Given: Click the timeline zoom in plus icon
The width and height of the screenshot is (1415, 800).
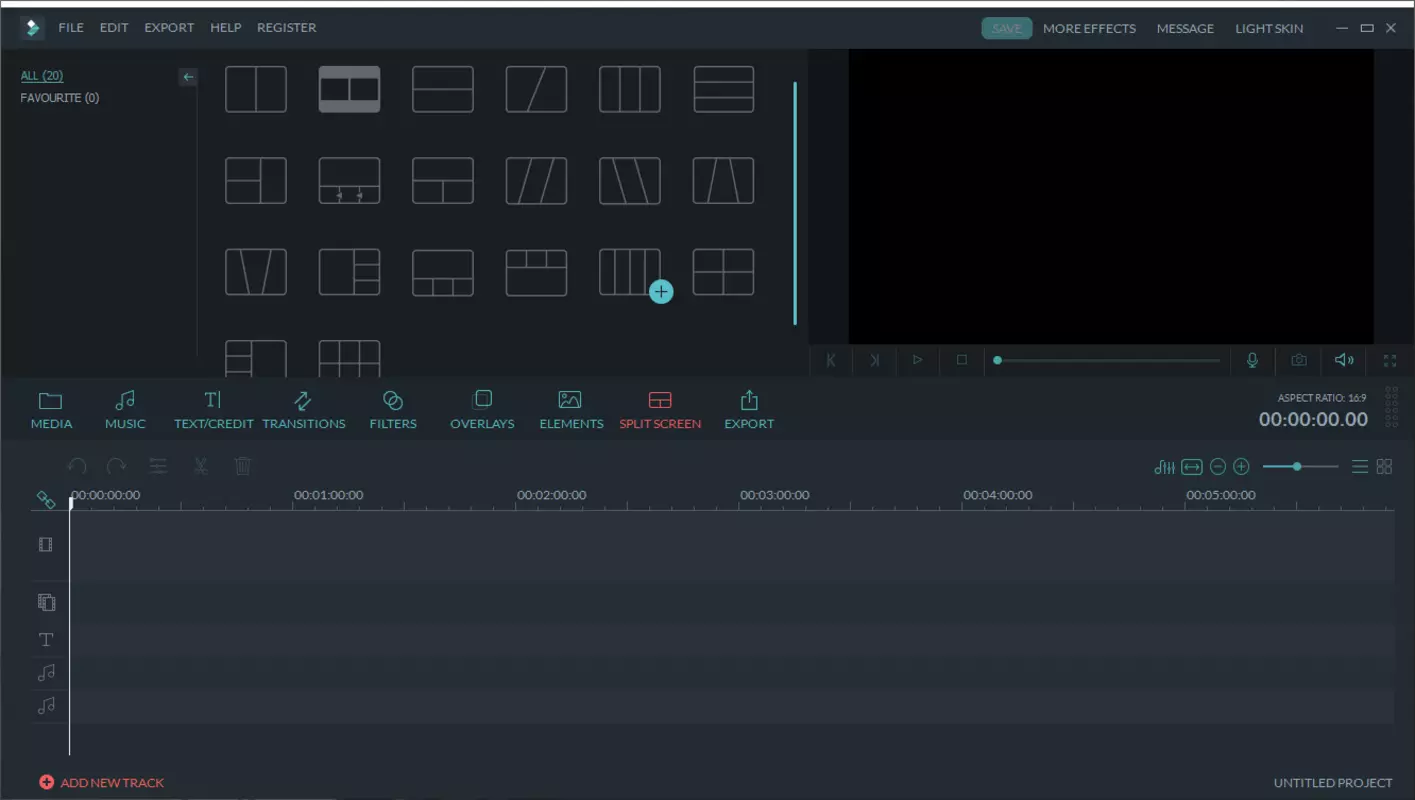Looking at the screenshot, I should [x=1241, y=467].
